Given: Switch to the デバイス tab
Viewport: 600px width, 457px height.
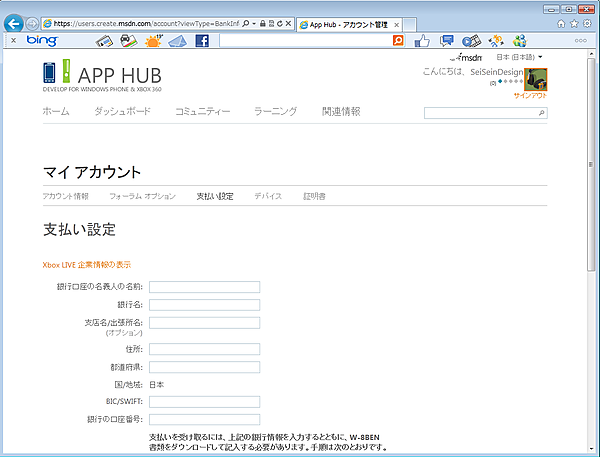Looking at the screenshot, I should (x=268, y=196).
